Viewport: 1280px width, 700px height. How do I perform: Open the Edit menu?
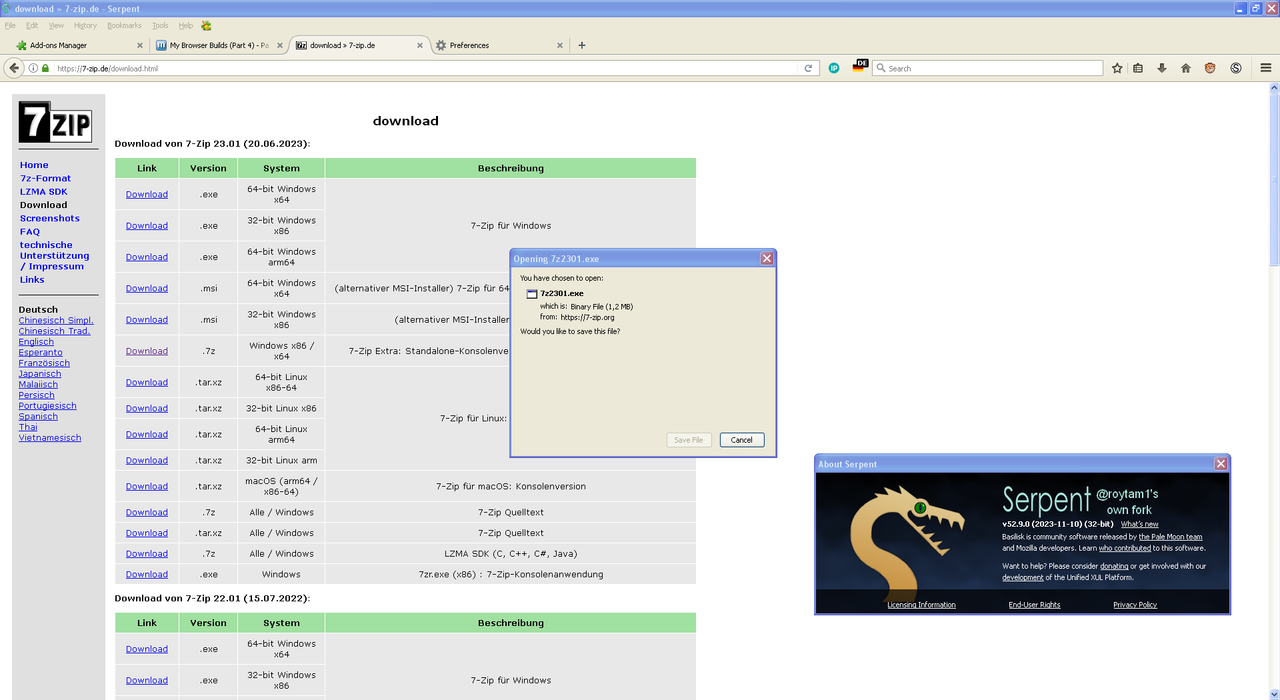click(x=32, y=25)
